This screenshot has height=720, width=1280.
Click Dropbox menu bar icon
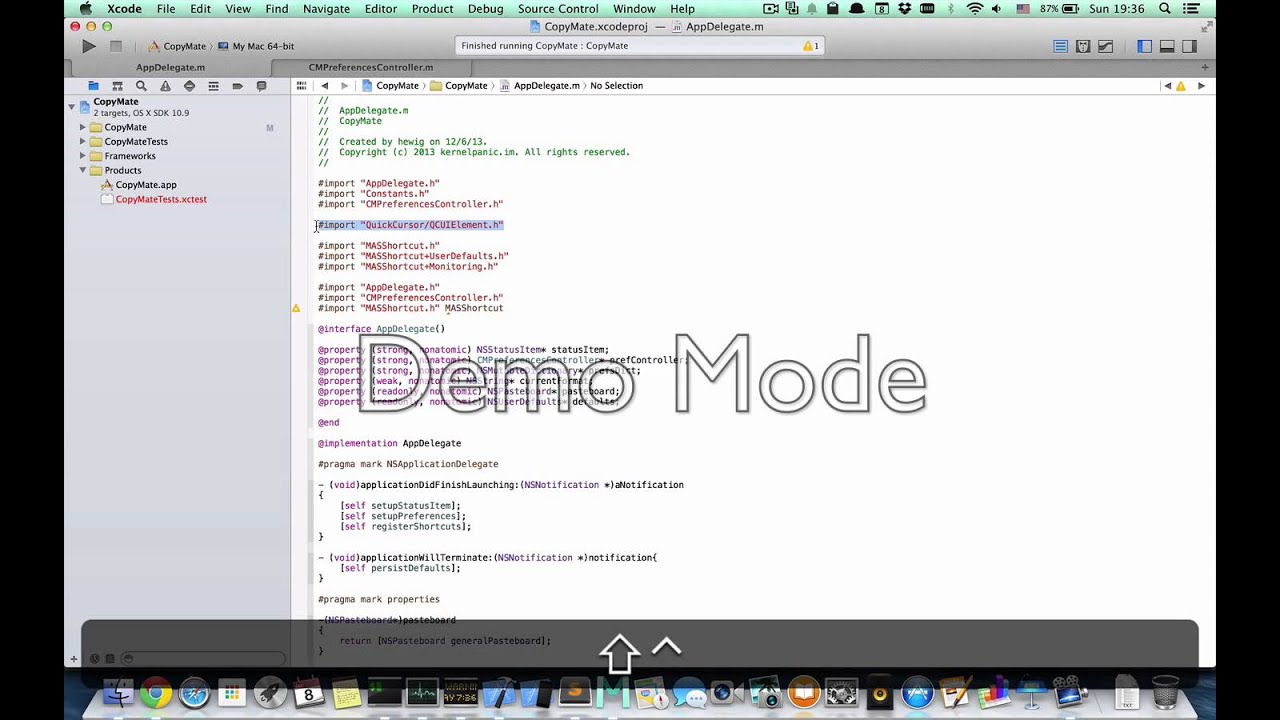pos(906,8)
